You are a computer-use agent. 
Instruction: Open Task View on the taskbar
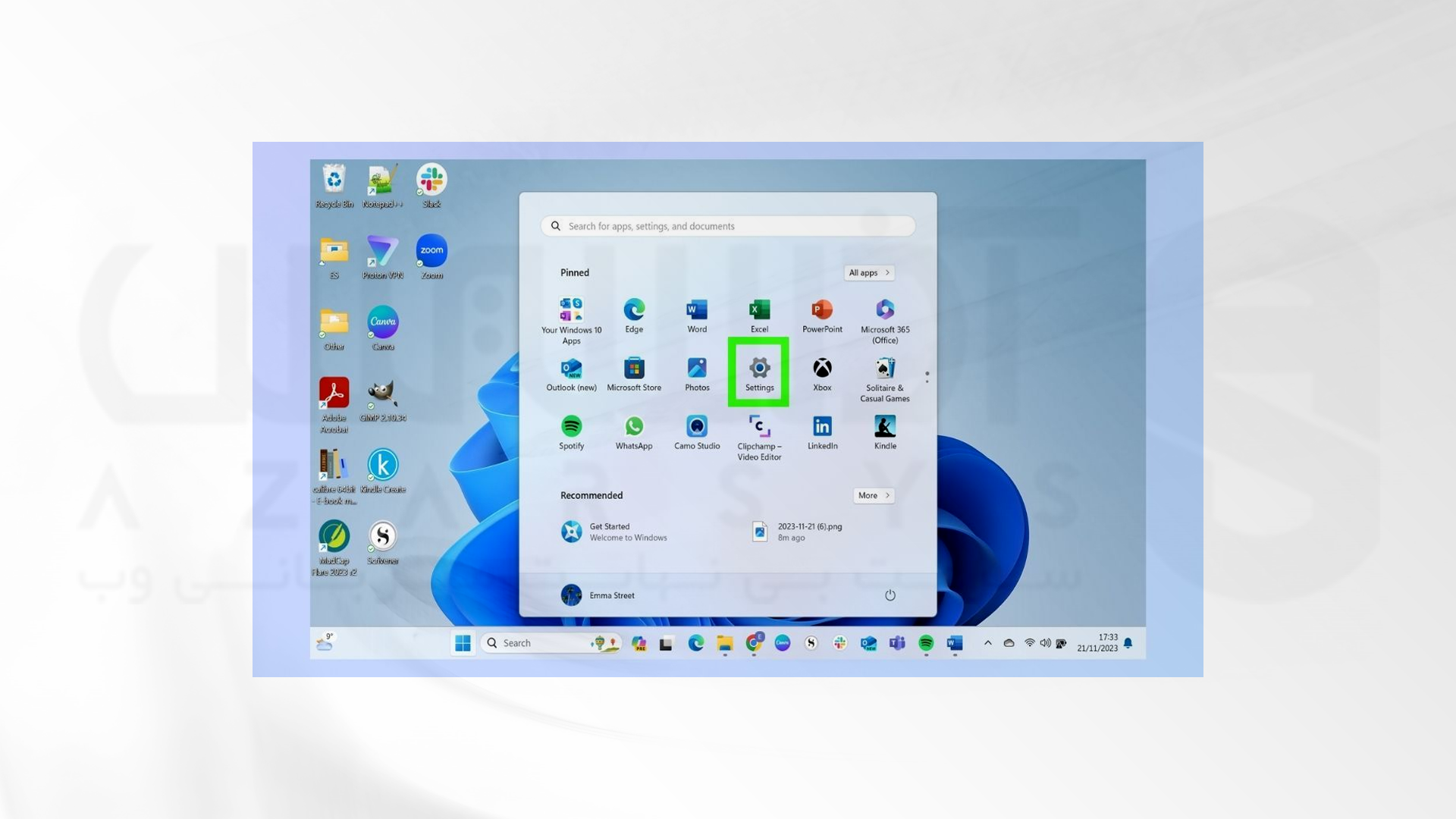tap(667, 643)
